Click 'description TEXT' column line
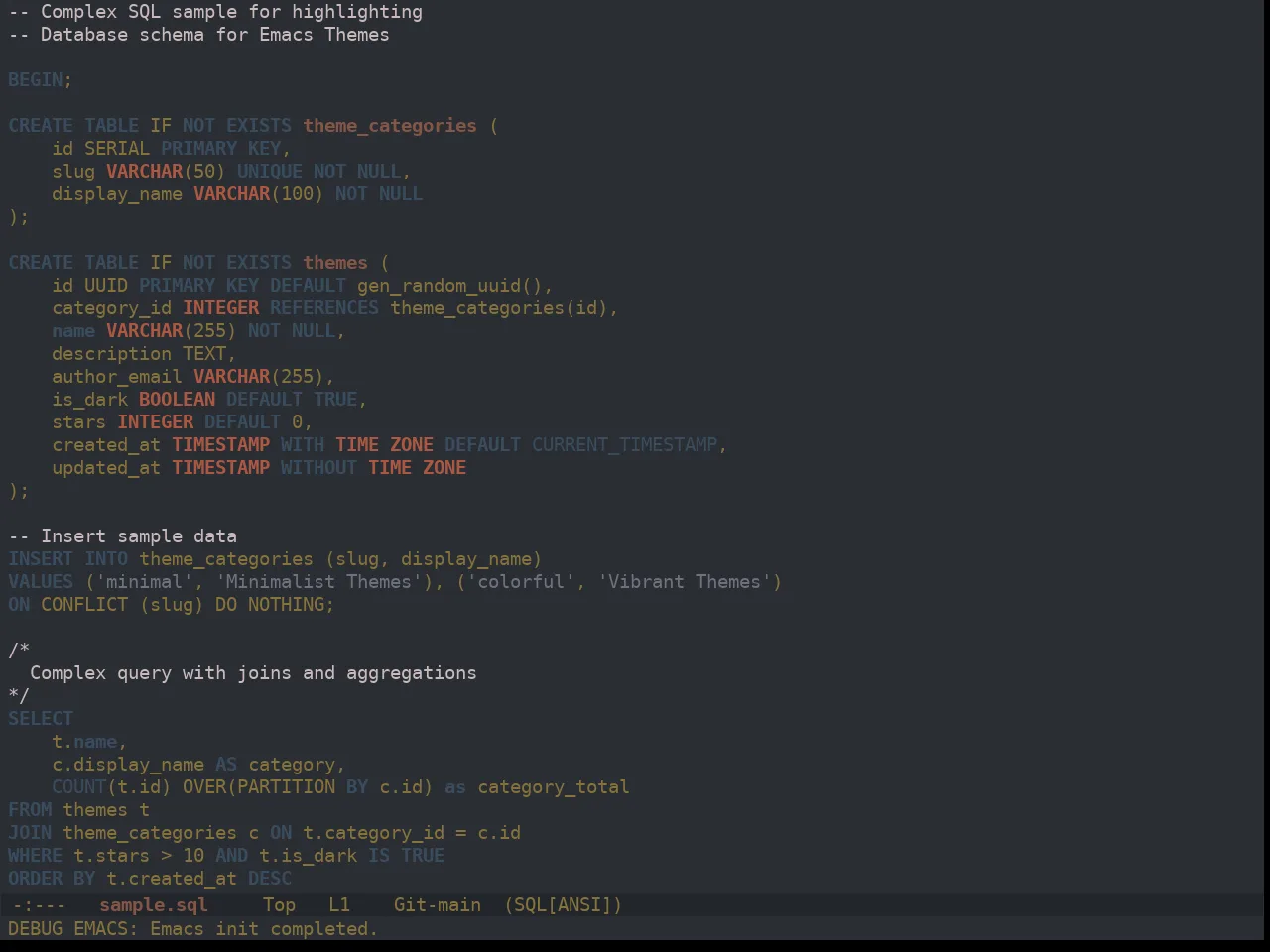 click(144, 353)
